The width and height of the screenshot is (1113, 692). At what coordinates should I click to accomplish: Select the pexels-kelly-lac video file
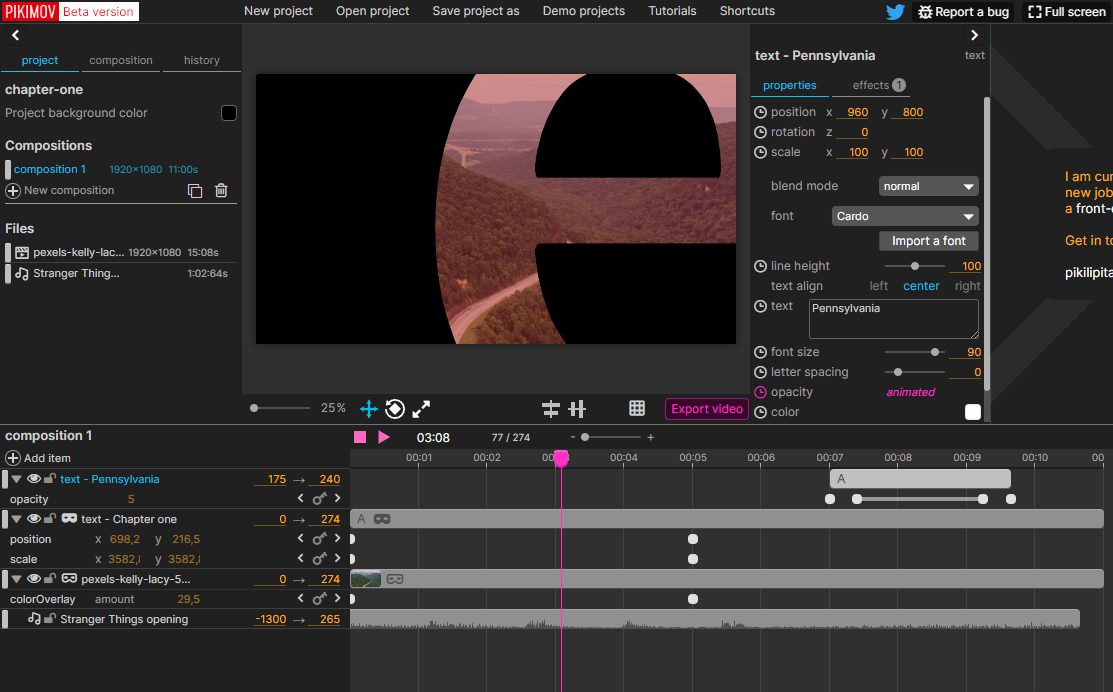(x=121, y=252)
